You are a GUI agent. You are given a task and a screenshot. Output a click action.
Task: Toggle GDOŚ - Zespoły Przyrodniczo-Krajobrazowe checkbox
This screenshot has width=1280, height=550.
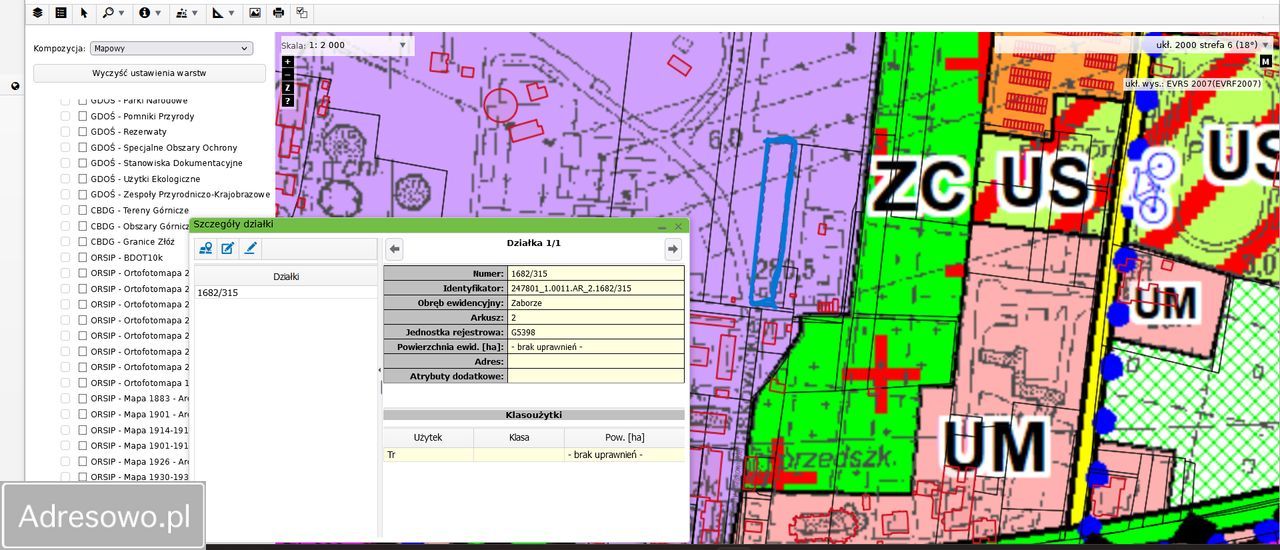tap(83, 194)
